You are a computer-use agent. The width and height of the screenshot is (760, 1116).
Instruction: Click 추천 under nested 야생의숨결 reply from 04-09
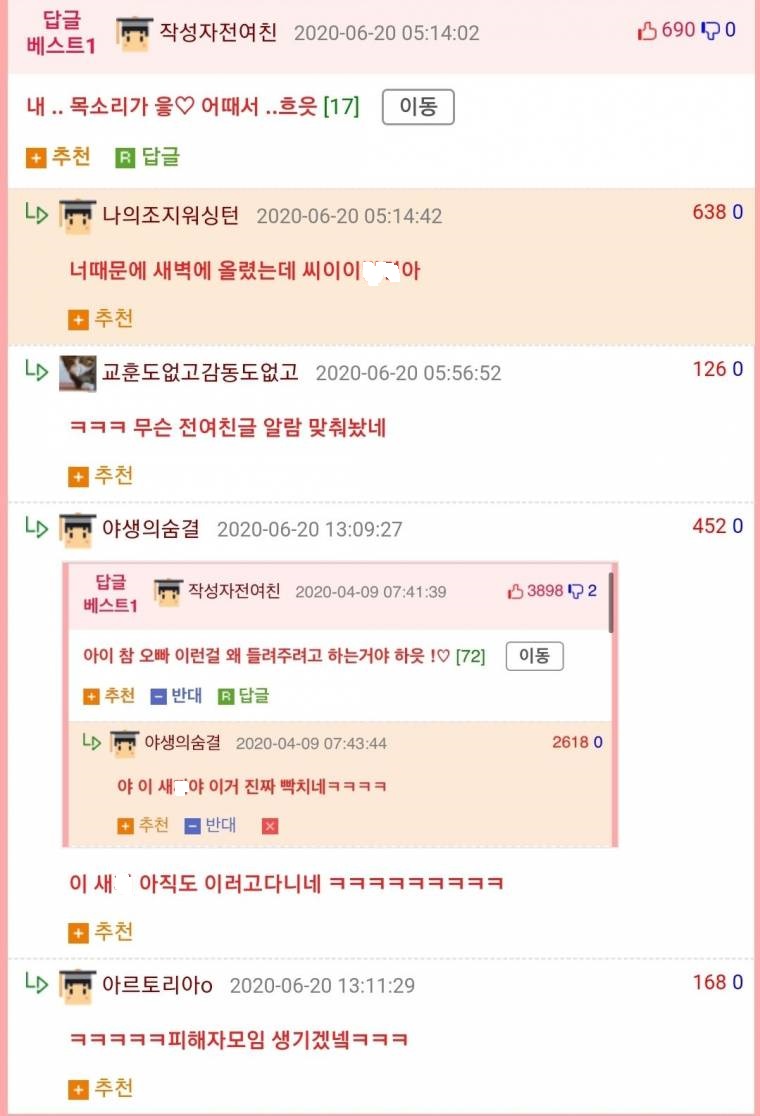pos(143,825)
